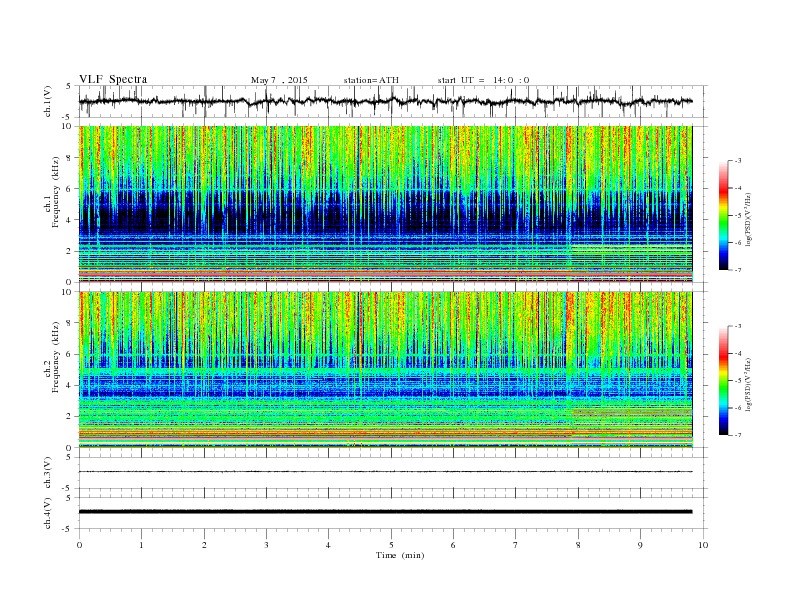This screenshot has height=612, width=792.
Task: Click the "4" kHz tick on ch.1 spectrogram
Action: coord(70,220)
